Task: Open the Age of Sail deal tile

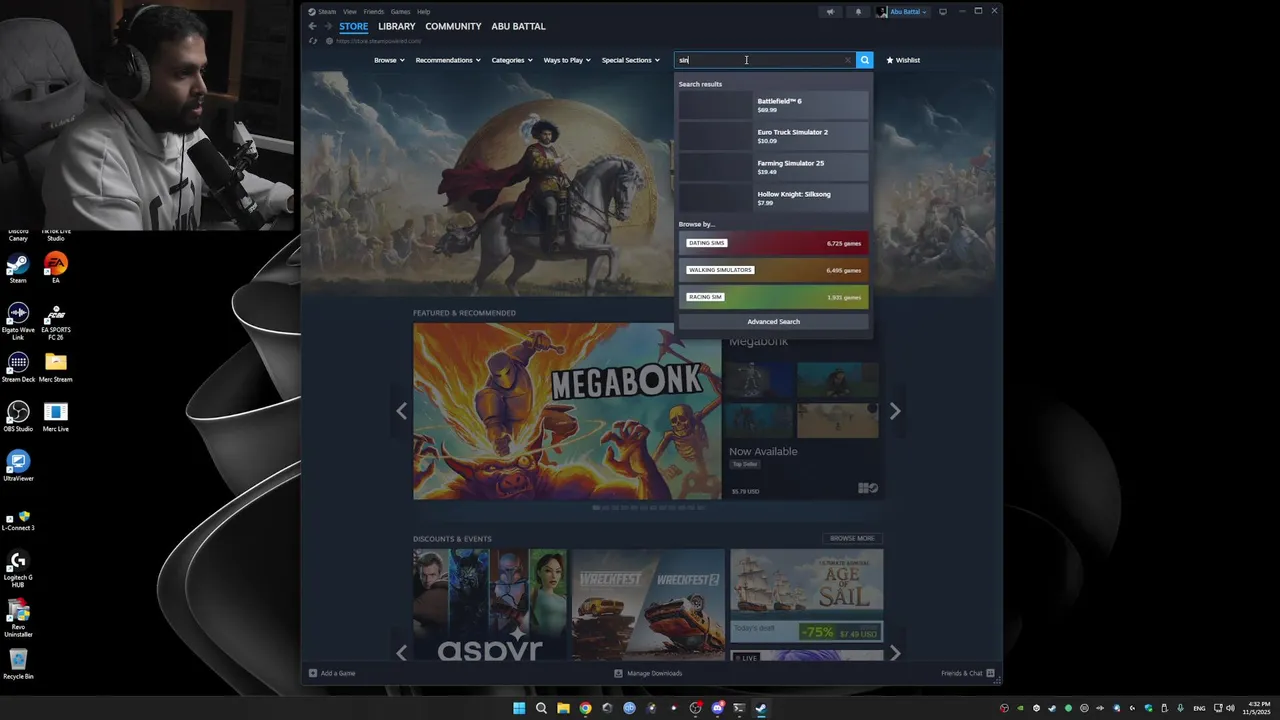Action: (807, 595)
